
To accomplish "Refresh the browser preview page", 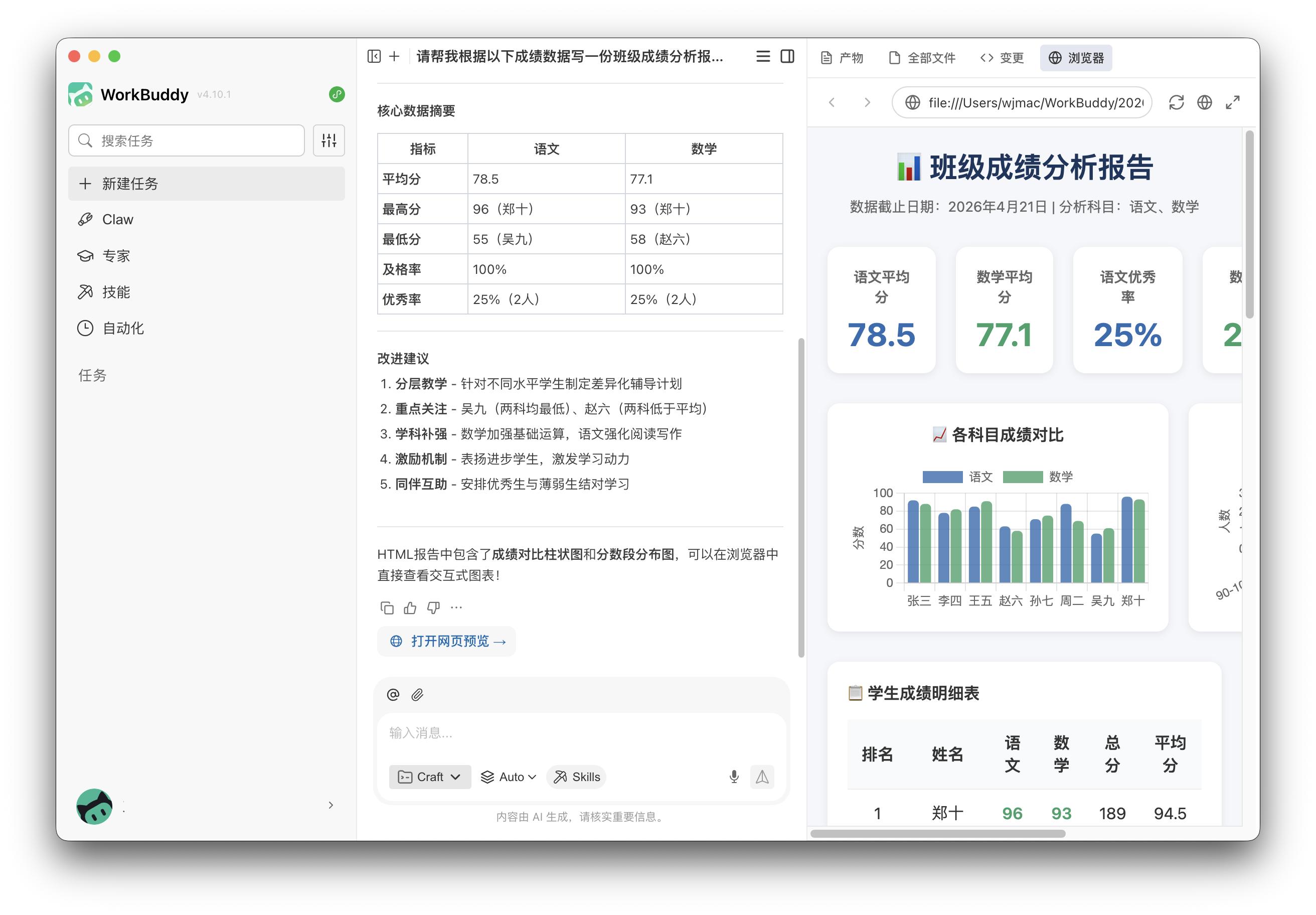I will 1177,103.
